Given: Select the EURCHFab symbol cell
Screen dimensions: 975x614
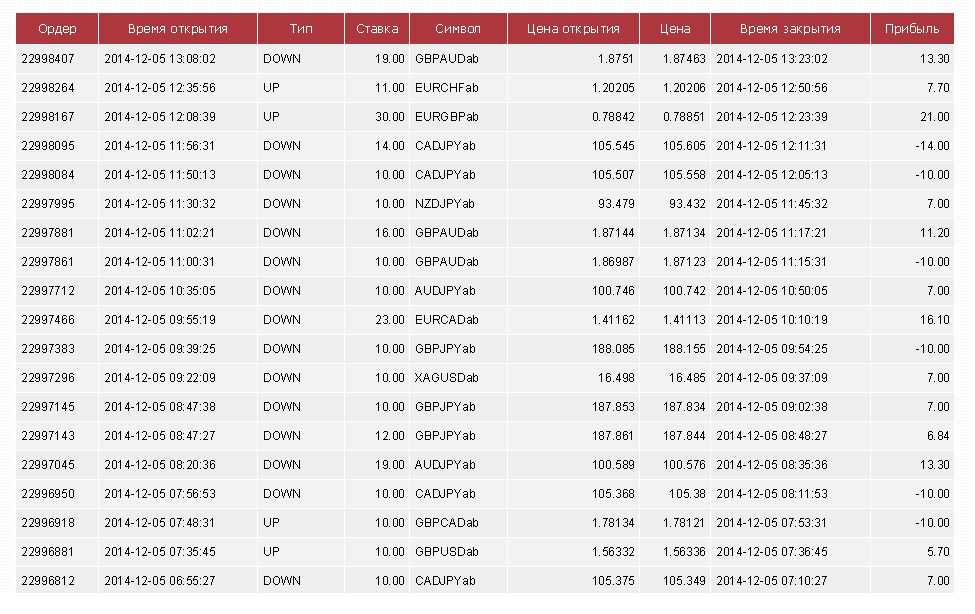Looking at the screenshot, I should coord(446,88).
